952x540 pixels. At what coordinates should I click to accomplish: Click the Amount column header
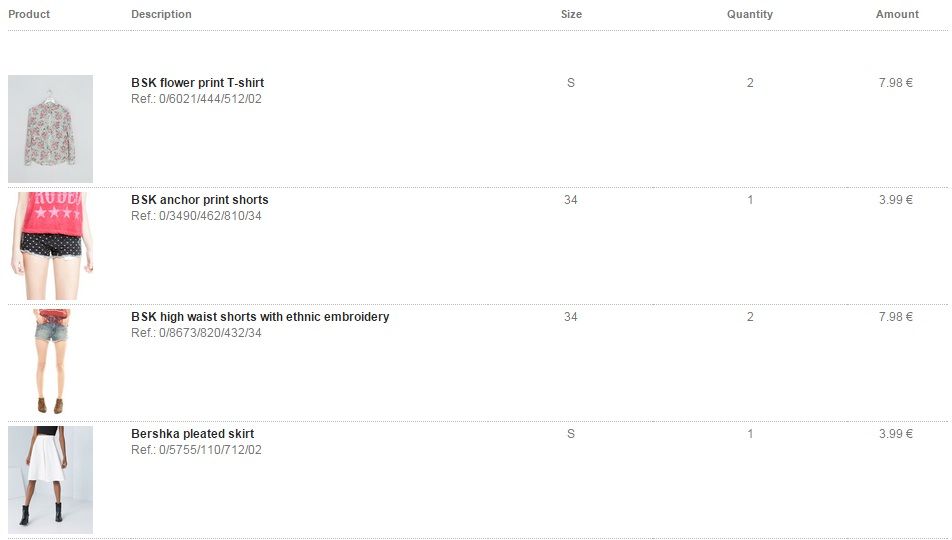click(x=897, y=14)
